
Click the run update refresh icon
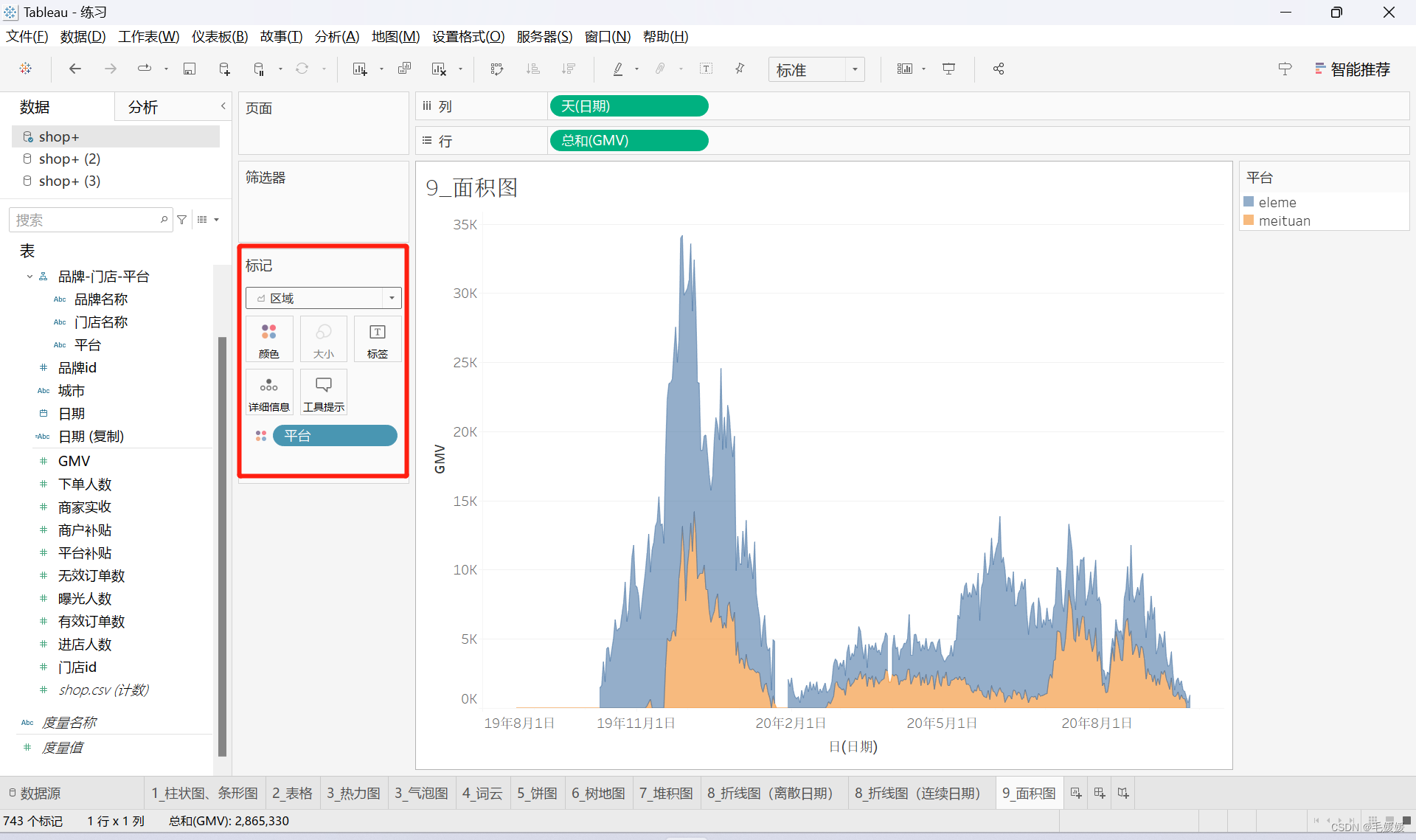[302, 69]
